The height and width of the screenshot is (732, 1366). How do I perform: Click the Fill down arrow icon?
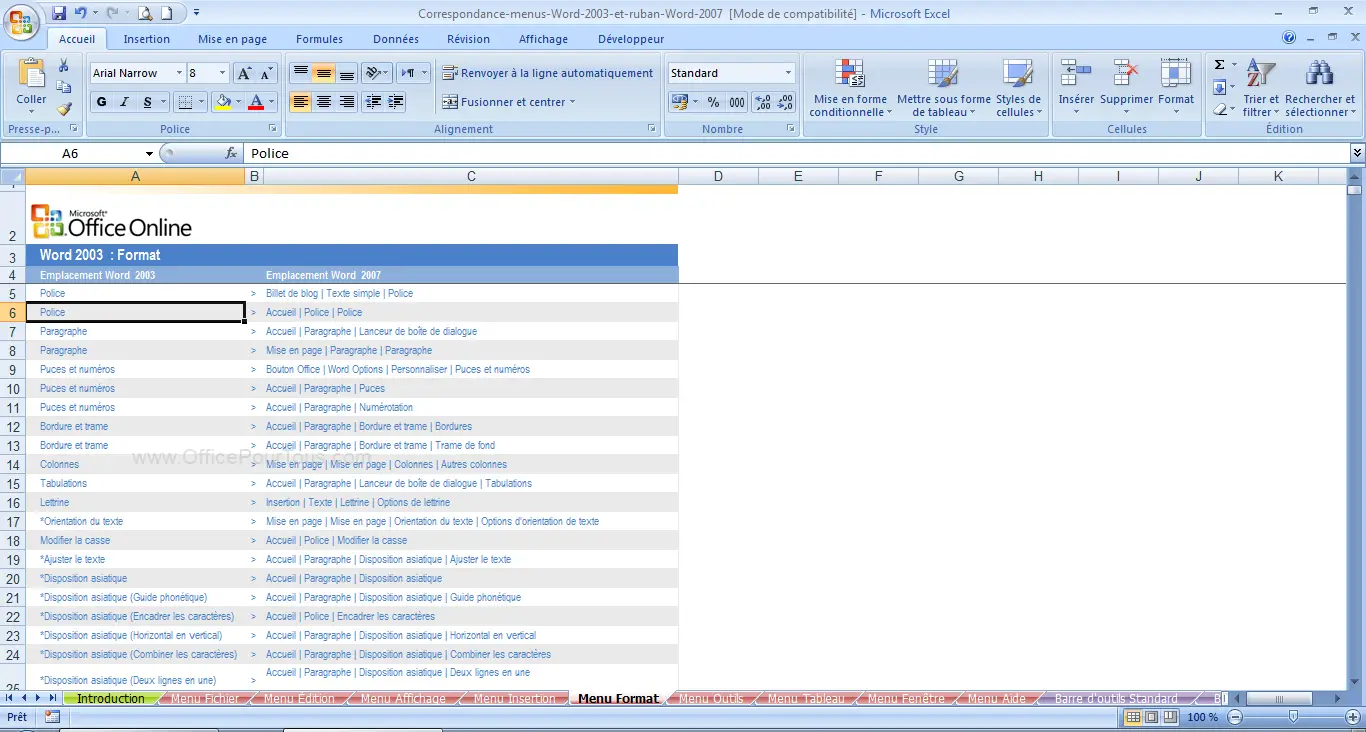click(x=1219, y=87)
